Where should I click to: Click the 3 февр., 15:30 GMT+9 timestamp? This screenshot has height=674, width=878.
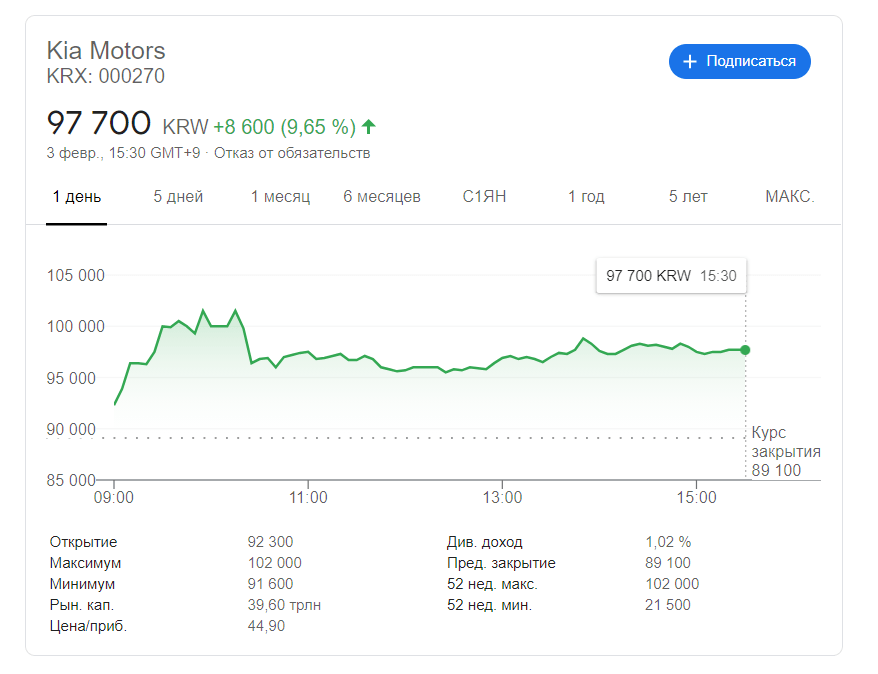point(123,153)
